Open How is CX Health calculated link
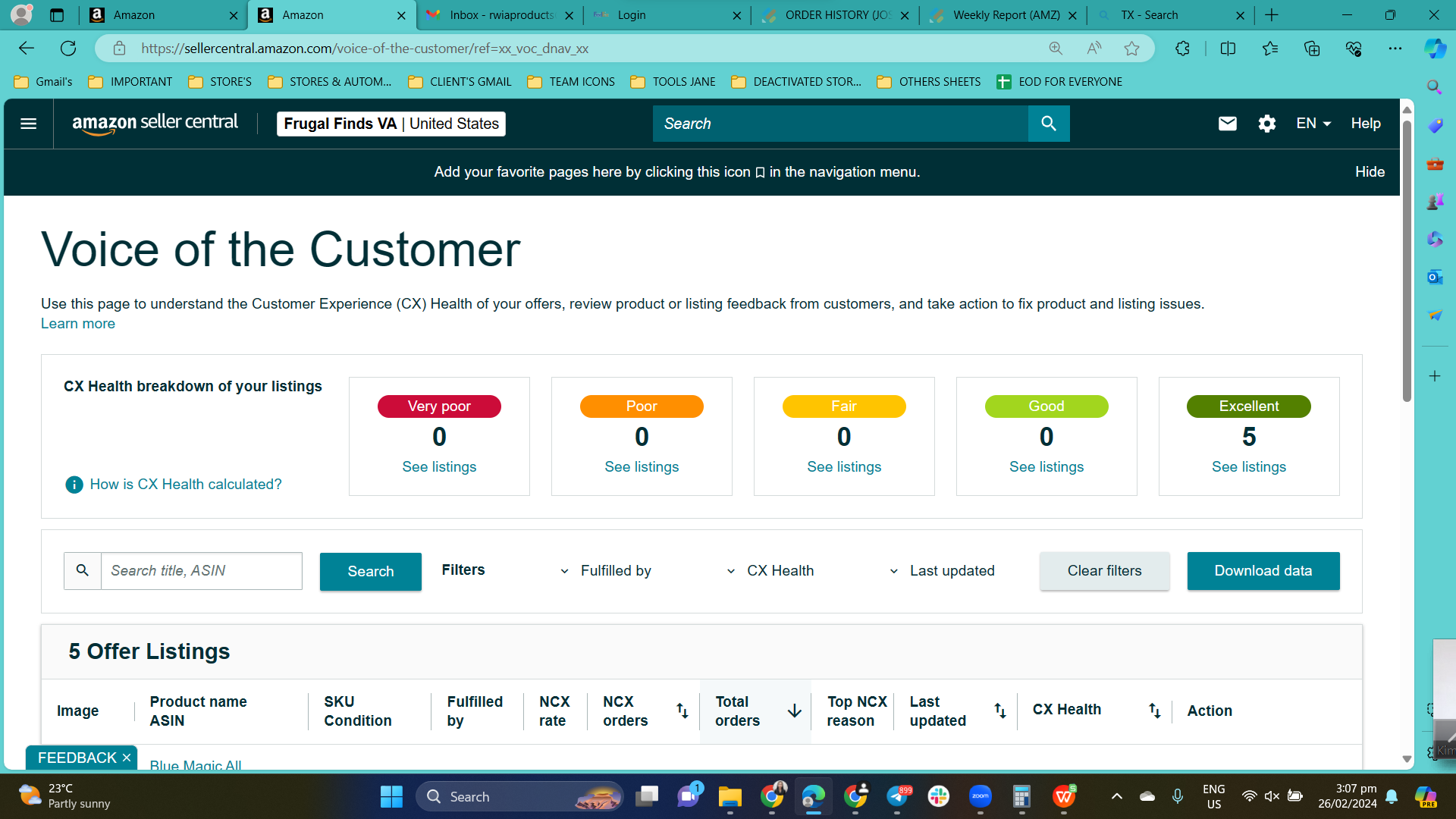Viewport: 1456px width, 819px height. pyautogui.click(x=186, y=485)
